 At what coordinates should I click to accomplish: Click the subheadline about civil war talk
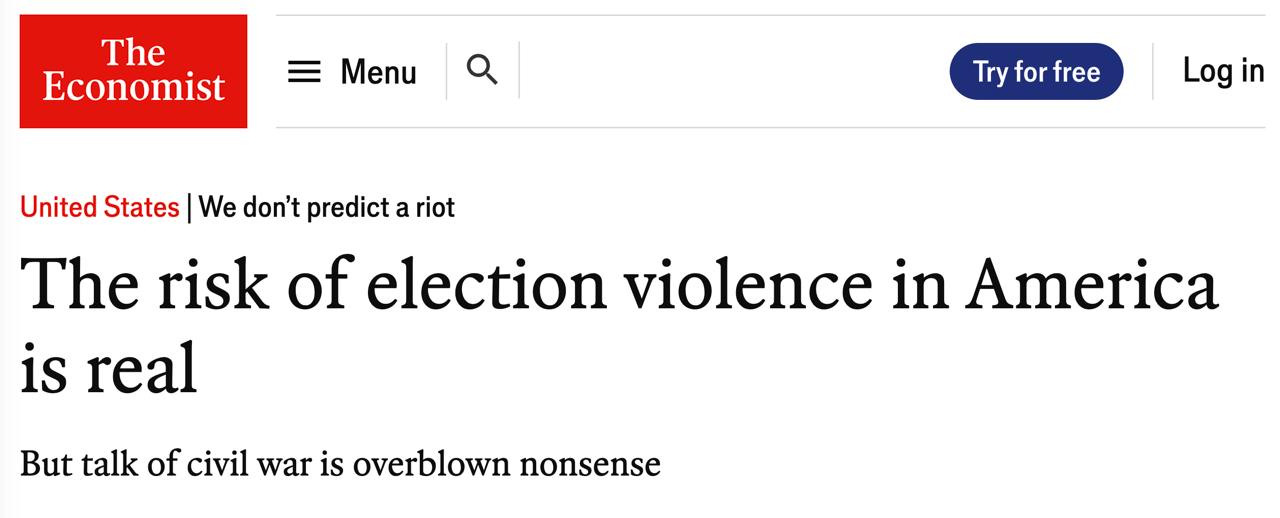point(340,464)
